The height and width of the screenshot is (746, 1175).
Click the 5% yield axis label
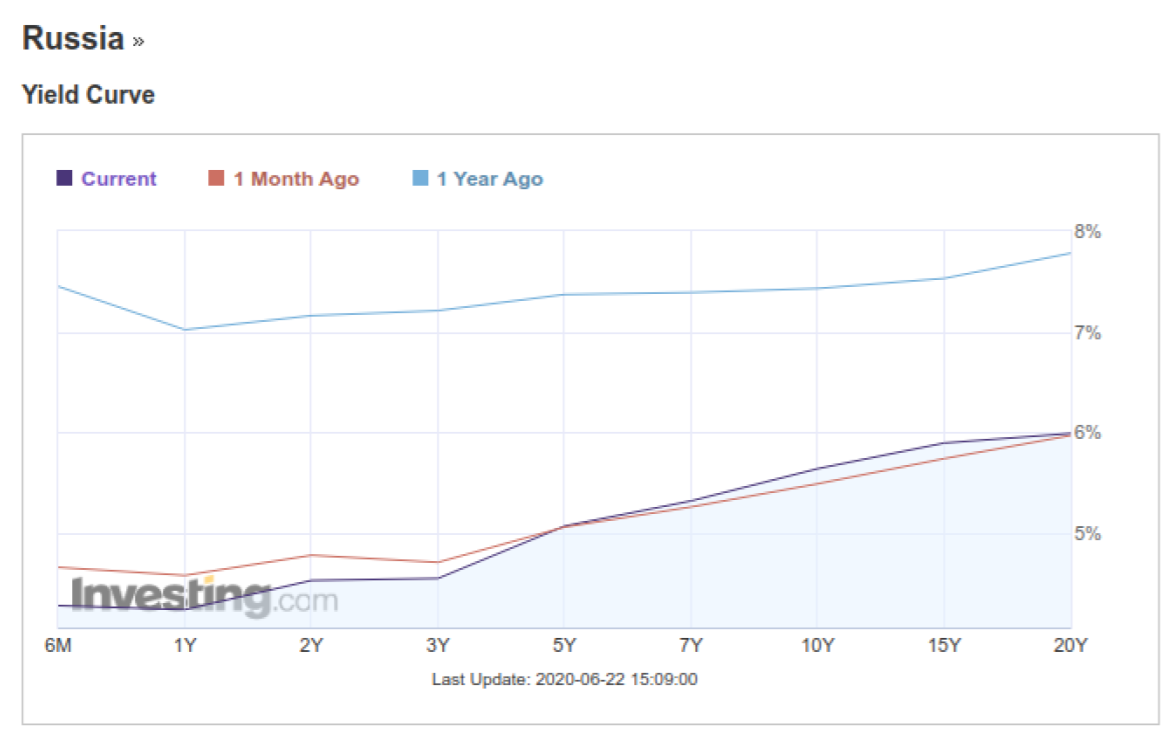[x=1087, y=534]
